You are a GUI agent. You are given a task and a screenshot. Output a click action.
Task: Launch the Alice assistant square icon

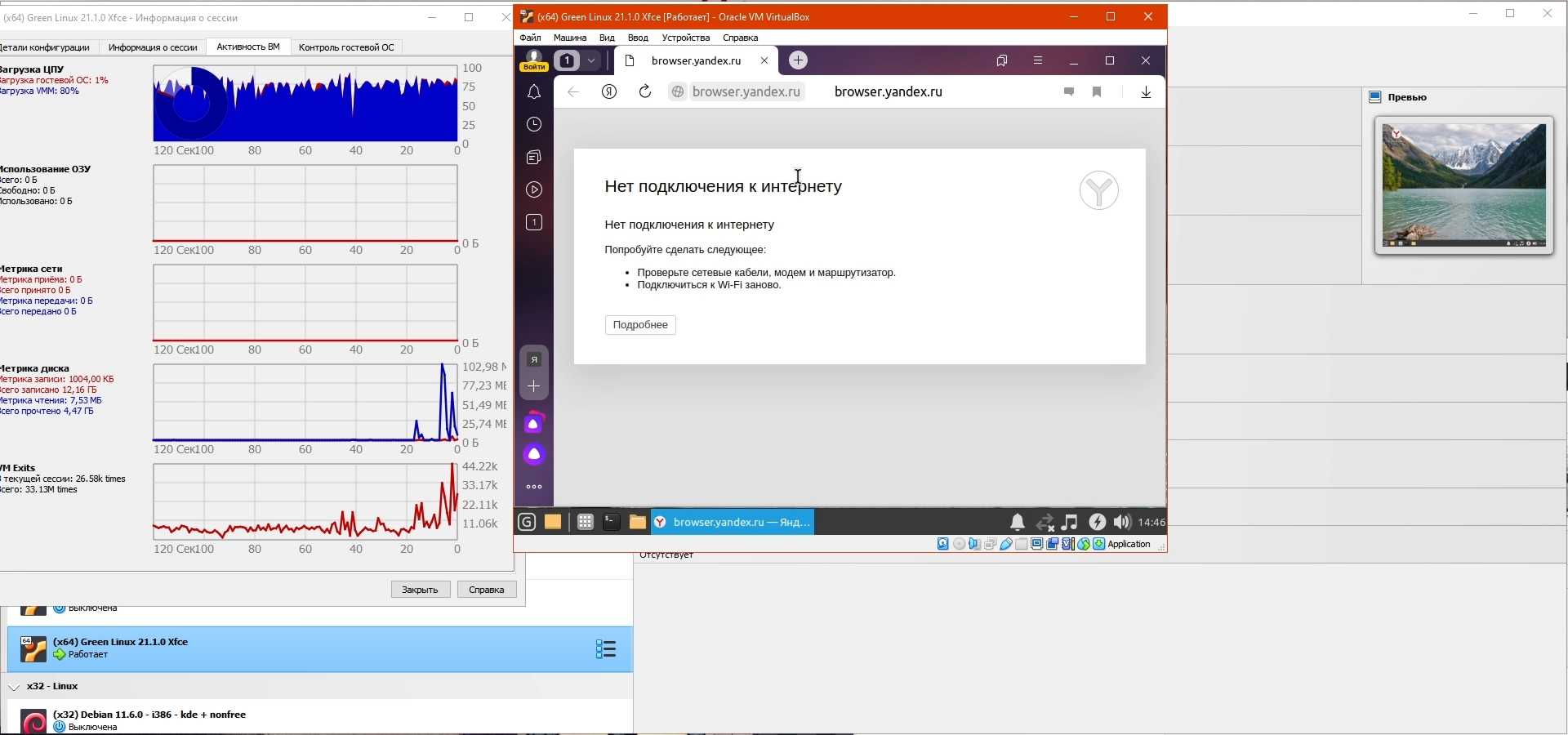(534, 423)
